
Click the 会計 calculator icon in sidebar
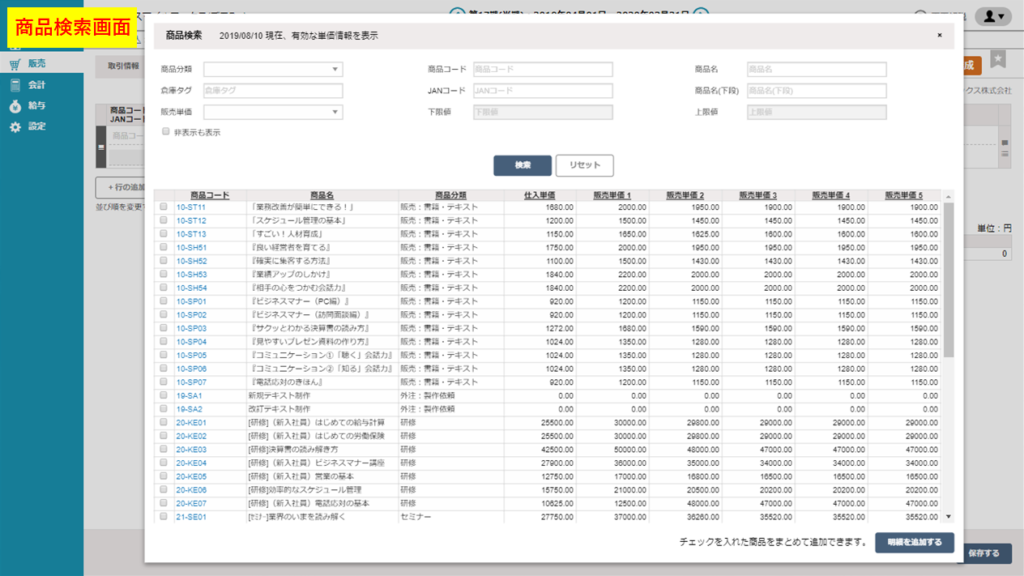(x=15, y=85)
